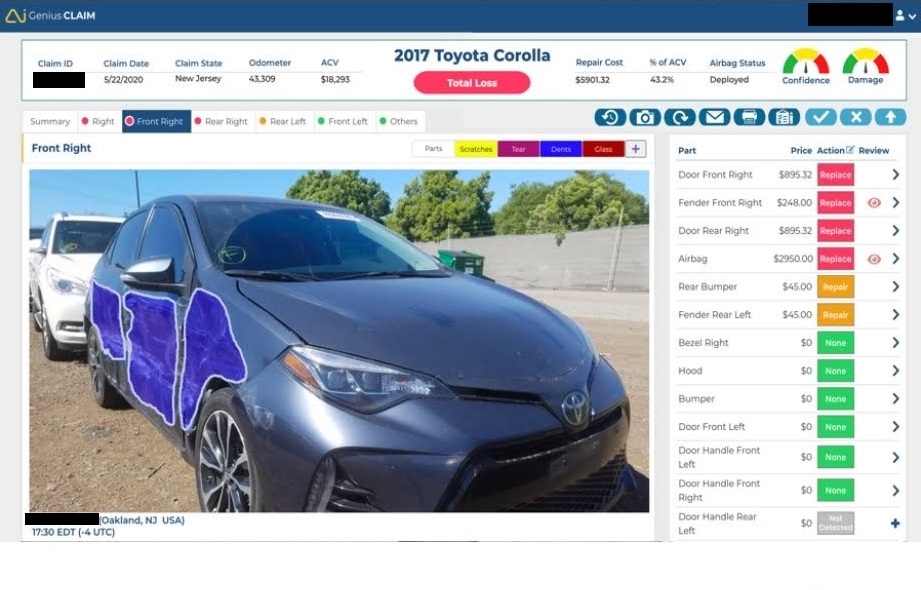Click the refresh arrow icon

pos(680,118)
